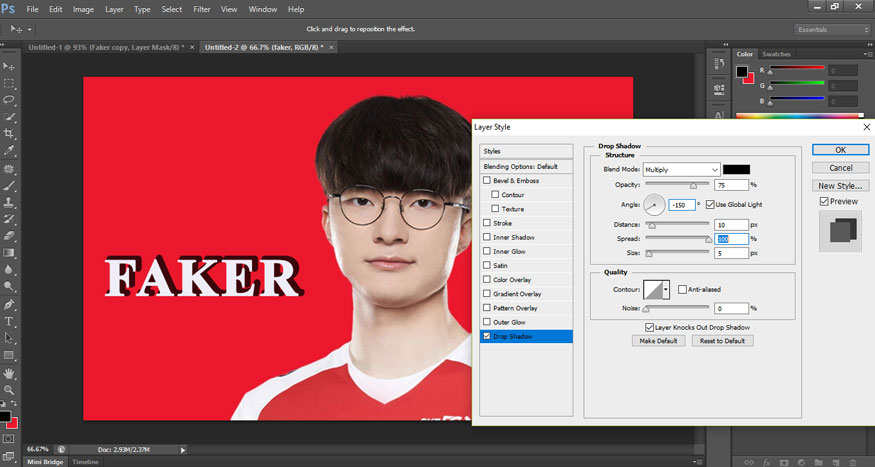Select the Healing Brush tool
The height and width of the screenshot is (467, 875).
coord(9,168)
